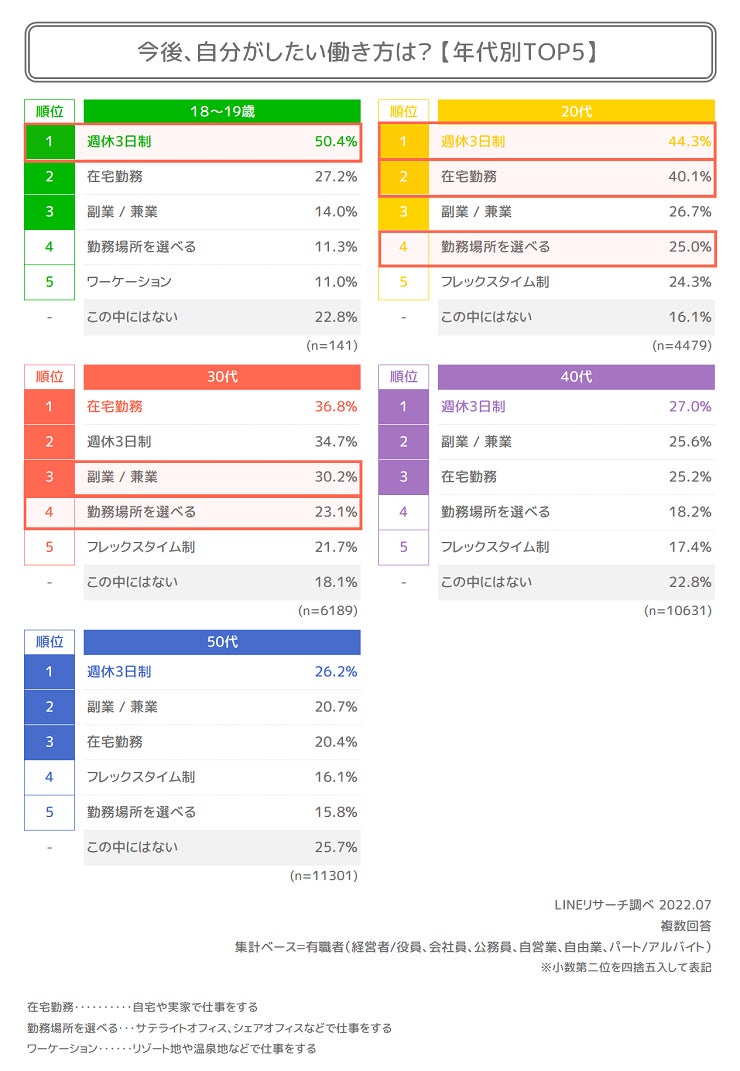This screenshot has width=740, height=1071.
Task: Click the (n=11301) sample size label
Action: [323, 875]
